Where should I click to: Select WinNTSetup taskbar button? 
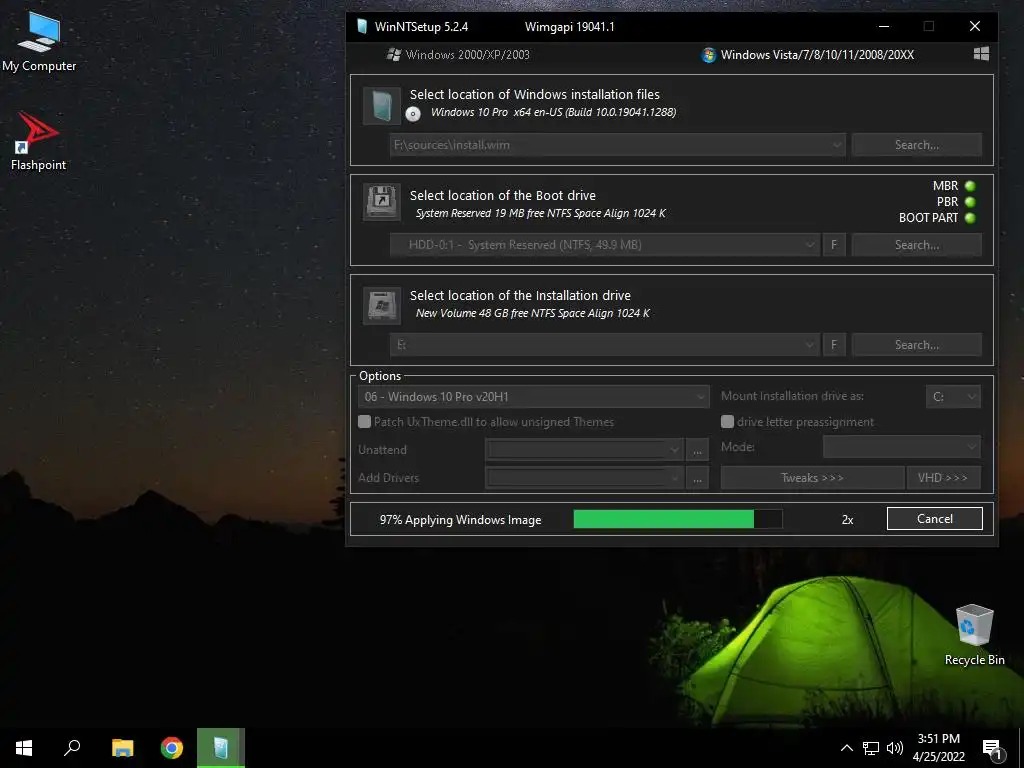click(221, 748)
